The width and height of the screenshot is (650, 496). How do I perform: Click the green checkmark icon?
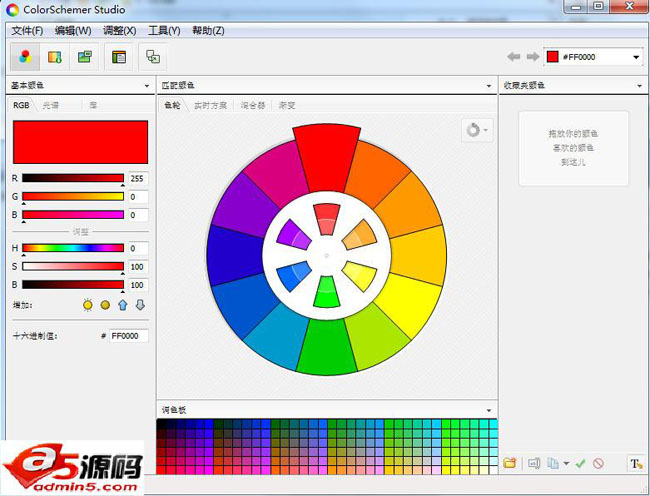coord(580,463)
